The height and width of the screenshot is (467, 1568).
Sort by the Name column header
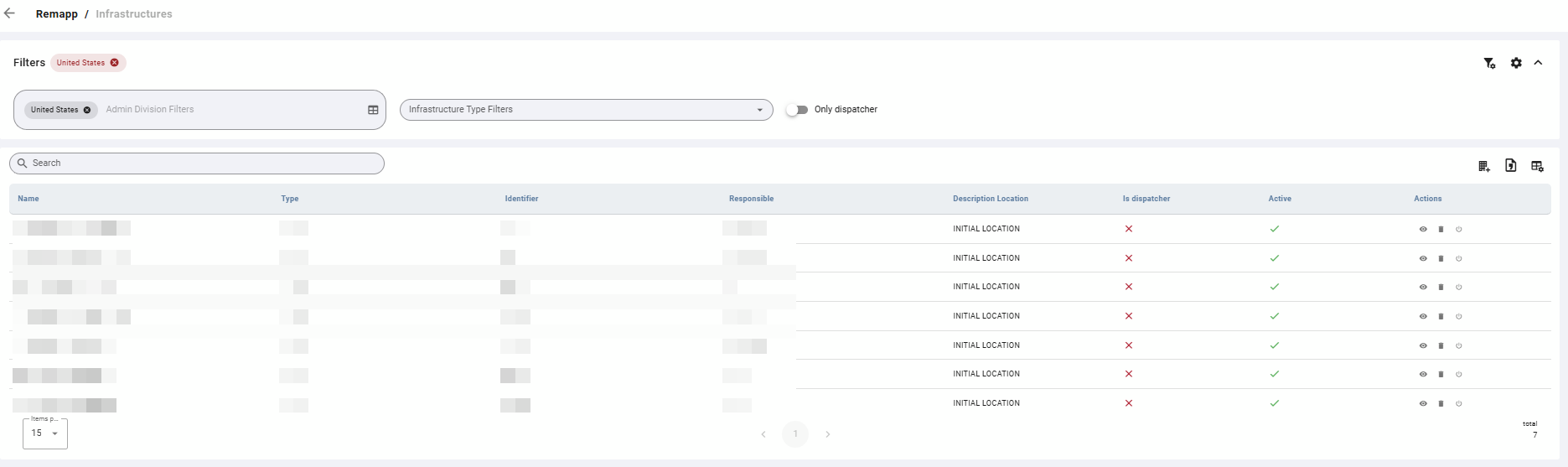click(28, 199)
